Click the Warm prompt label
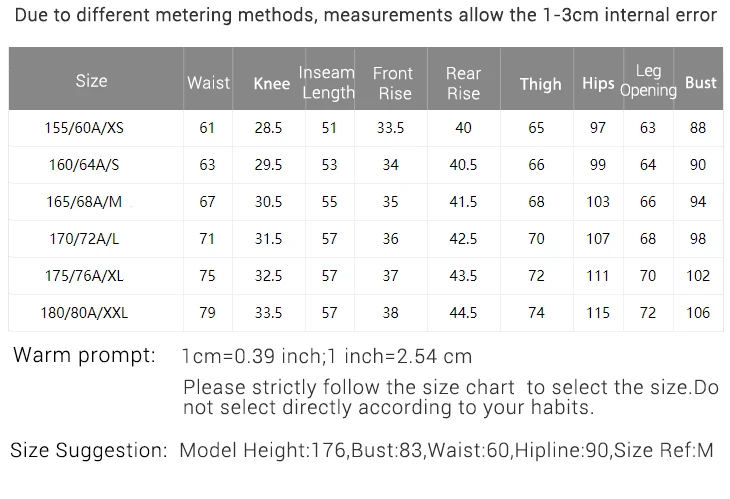Viewport: 730px width, 499px height. 84,355
